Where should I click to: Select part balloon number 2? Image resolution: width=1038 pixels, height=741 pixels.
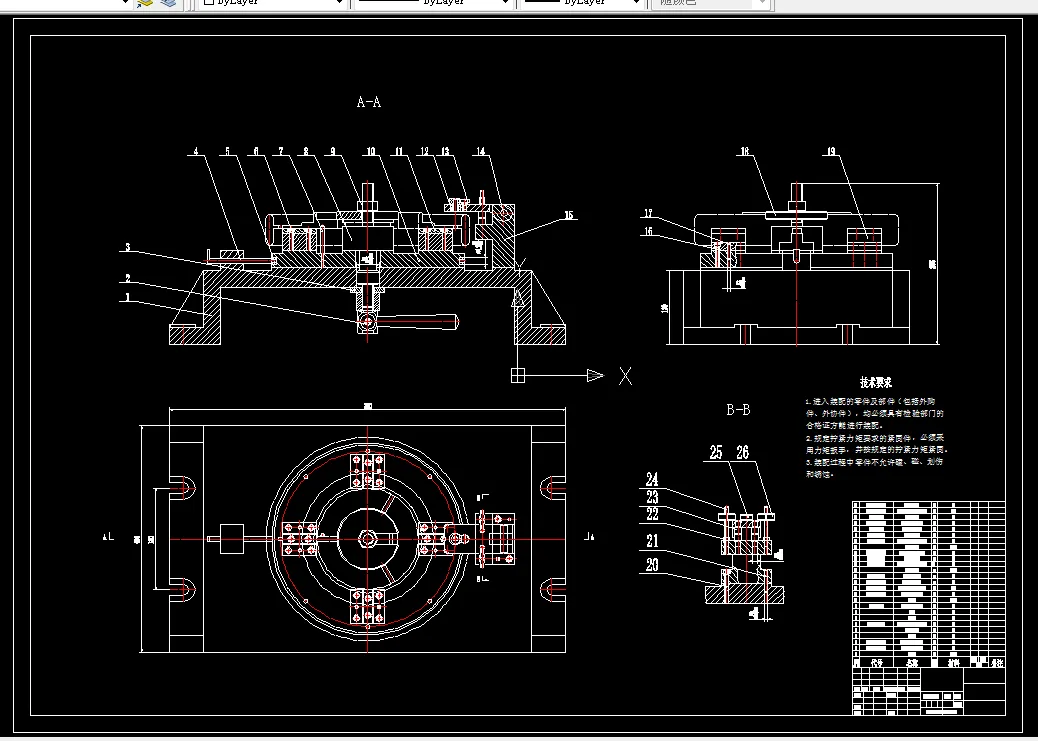coord(128,279)
